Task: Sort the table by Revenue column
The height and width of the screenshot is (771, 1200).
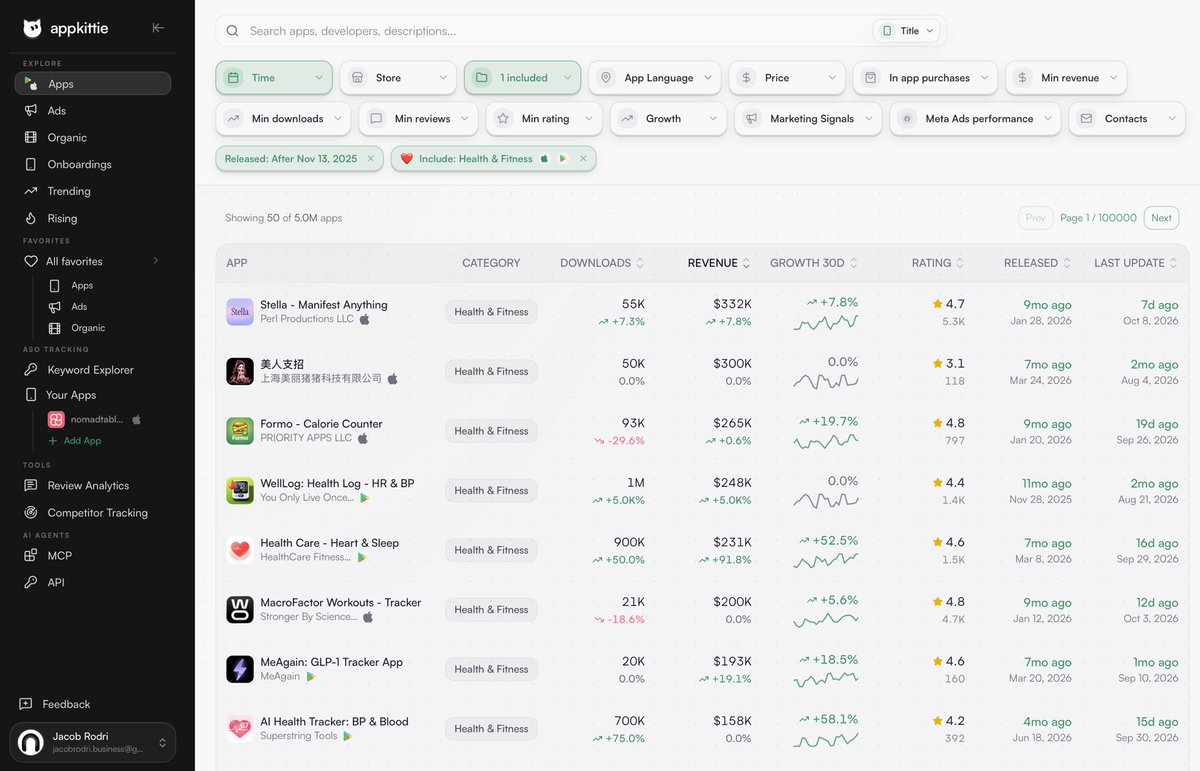Action: tap(719, 263)
